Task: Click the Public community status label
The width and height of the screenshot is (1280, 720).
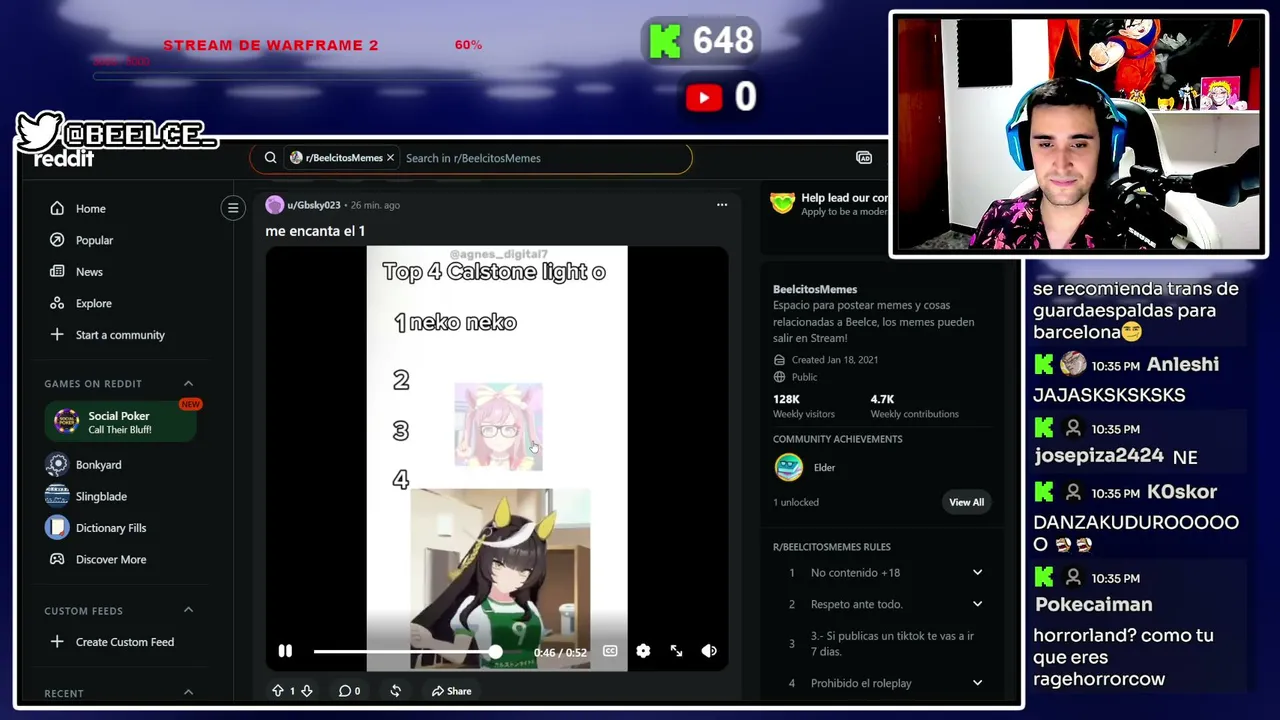Action: click(805, 377)
